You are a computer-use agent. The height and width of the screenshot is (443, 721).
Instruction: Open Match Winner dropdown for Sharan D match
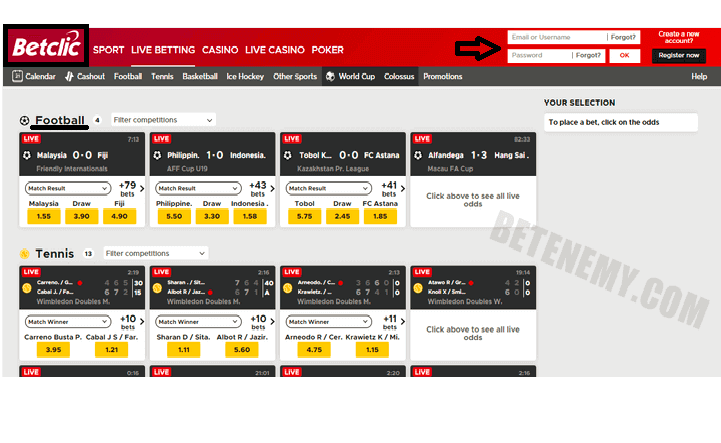pyautogui.click(x=198, y=322)
